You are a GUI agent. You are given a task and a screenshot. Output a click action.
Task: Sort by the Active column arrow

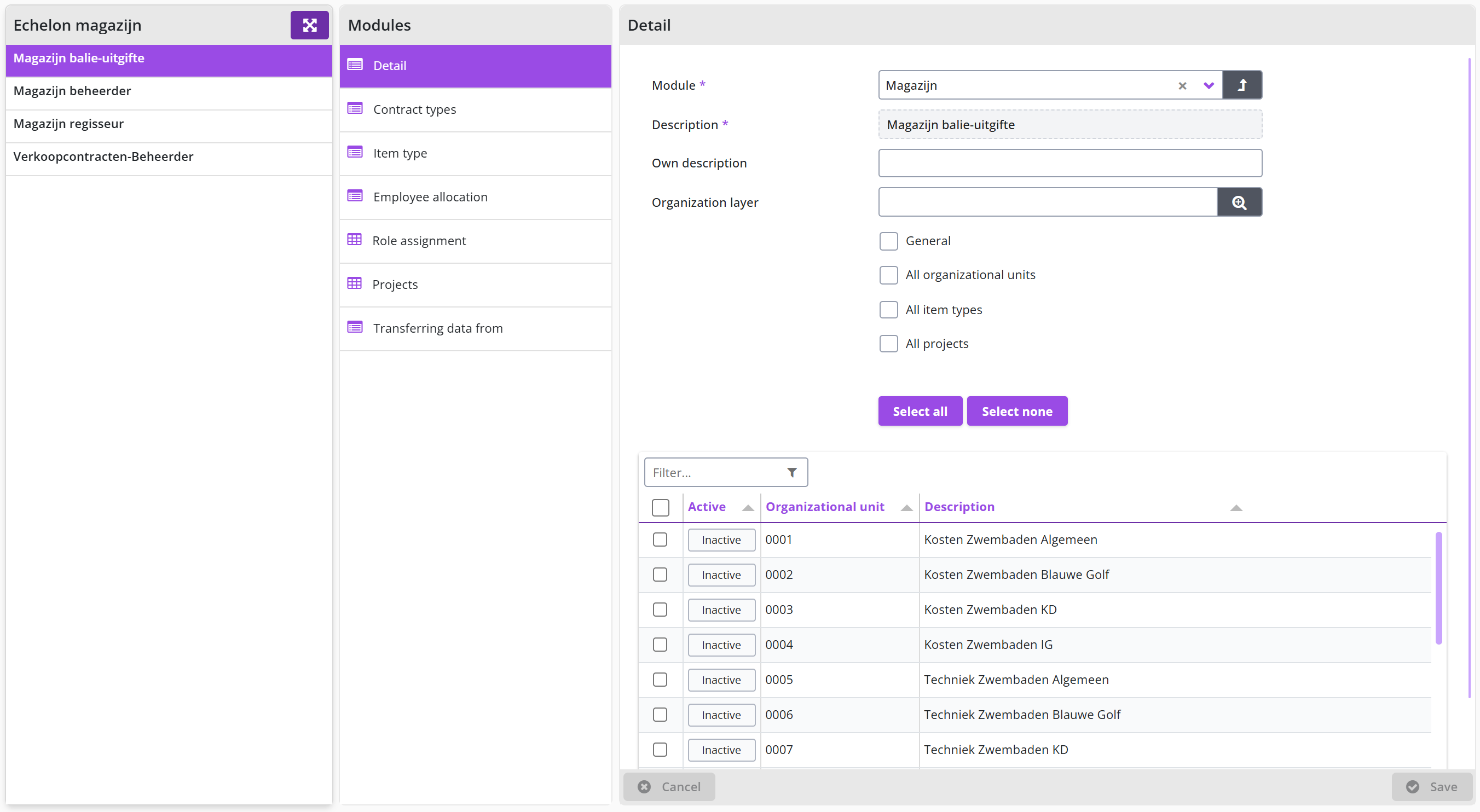748,508
